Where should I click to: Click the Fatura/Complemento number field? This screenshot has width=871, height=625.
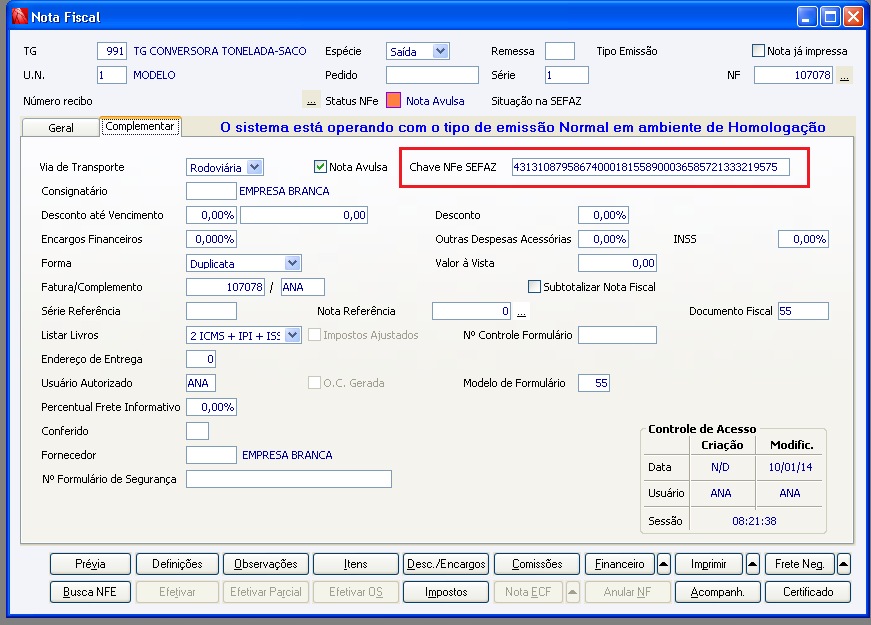coord(226,287)
